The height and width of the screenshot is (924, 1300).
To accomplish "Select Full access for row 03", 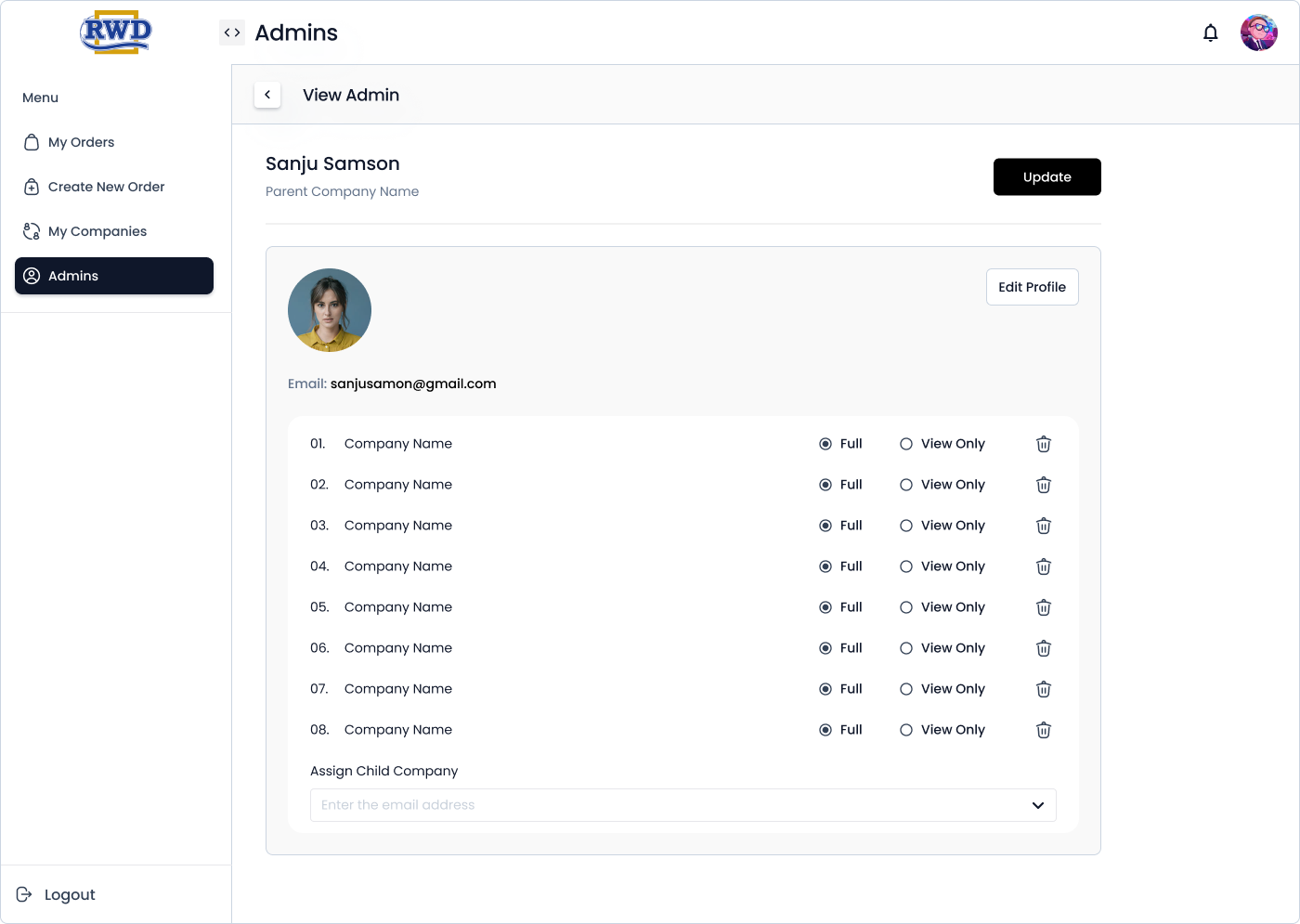I will 825,526.
